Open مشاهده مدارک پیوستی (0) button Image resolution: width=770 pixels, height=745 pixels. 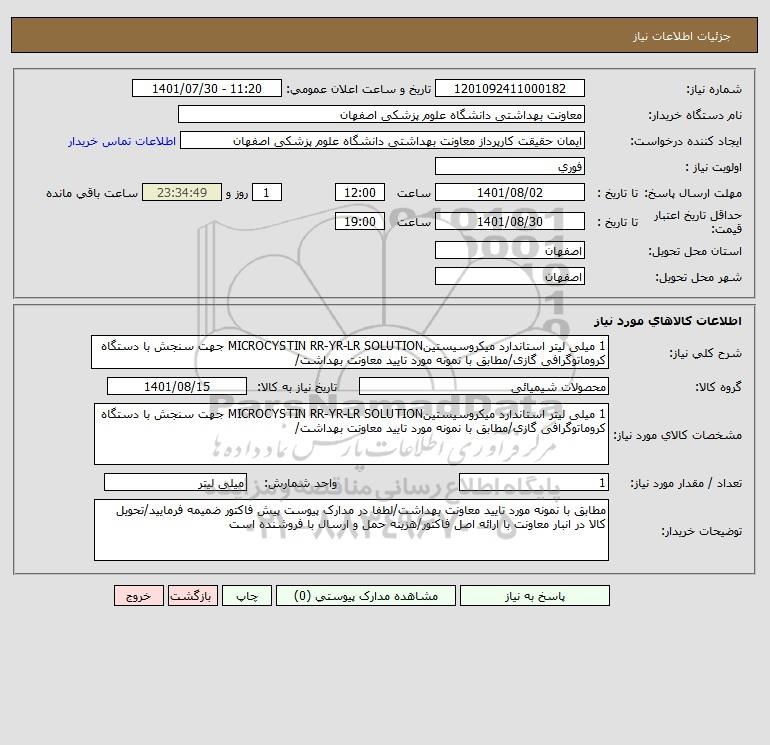point(366,596)
